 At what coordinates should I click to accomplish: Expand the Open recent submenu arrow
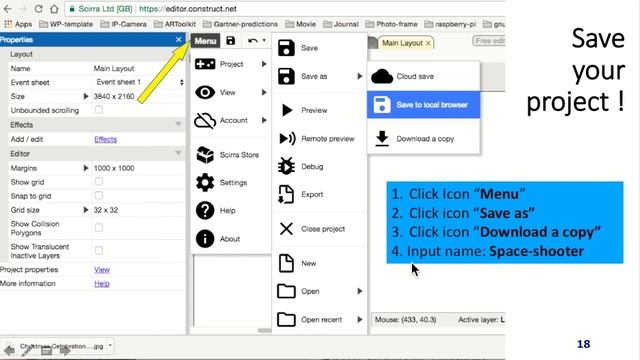point(360,320)
